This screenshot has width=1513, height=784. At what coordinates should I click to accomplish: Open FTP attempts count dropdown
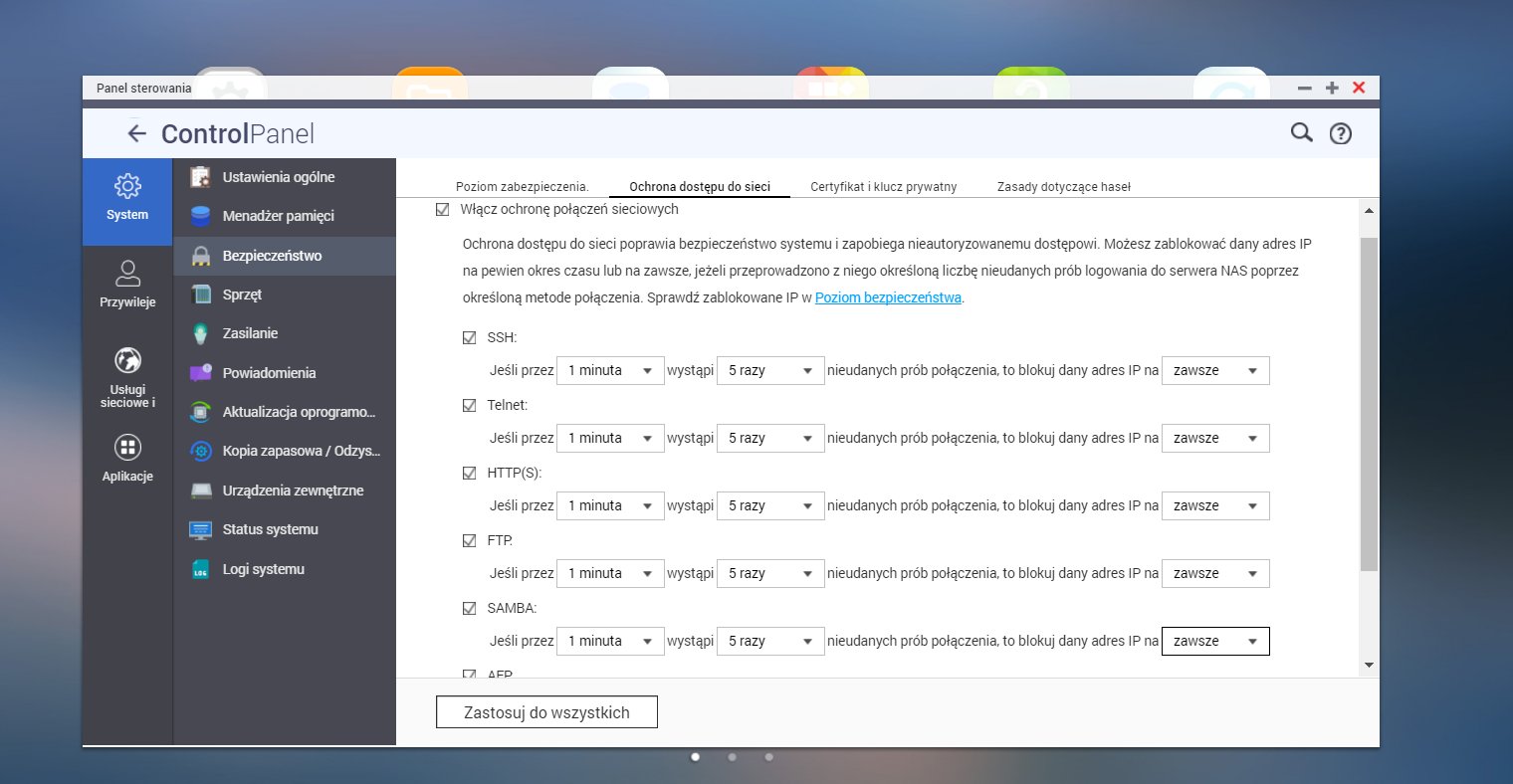click(x=771, y=573)
